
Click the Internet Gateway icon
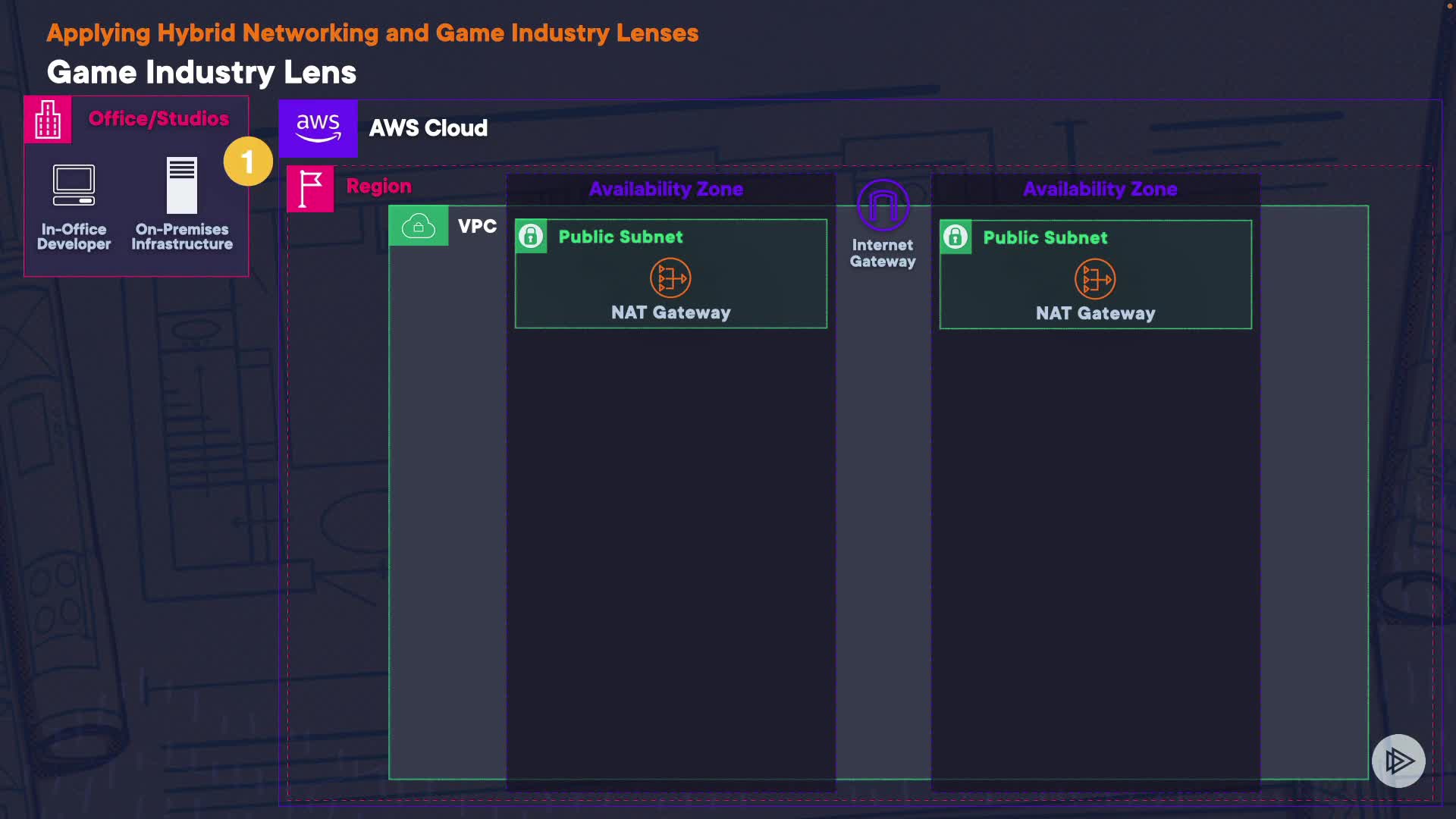coord(883,205)
